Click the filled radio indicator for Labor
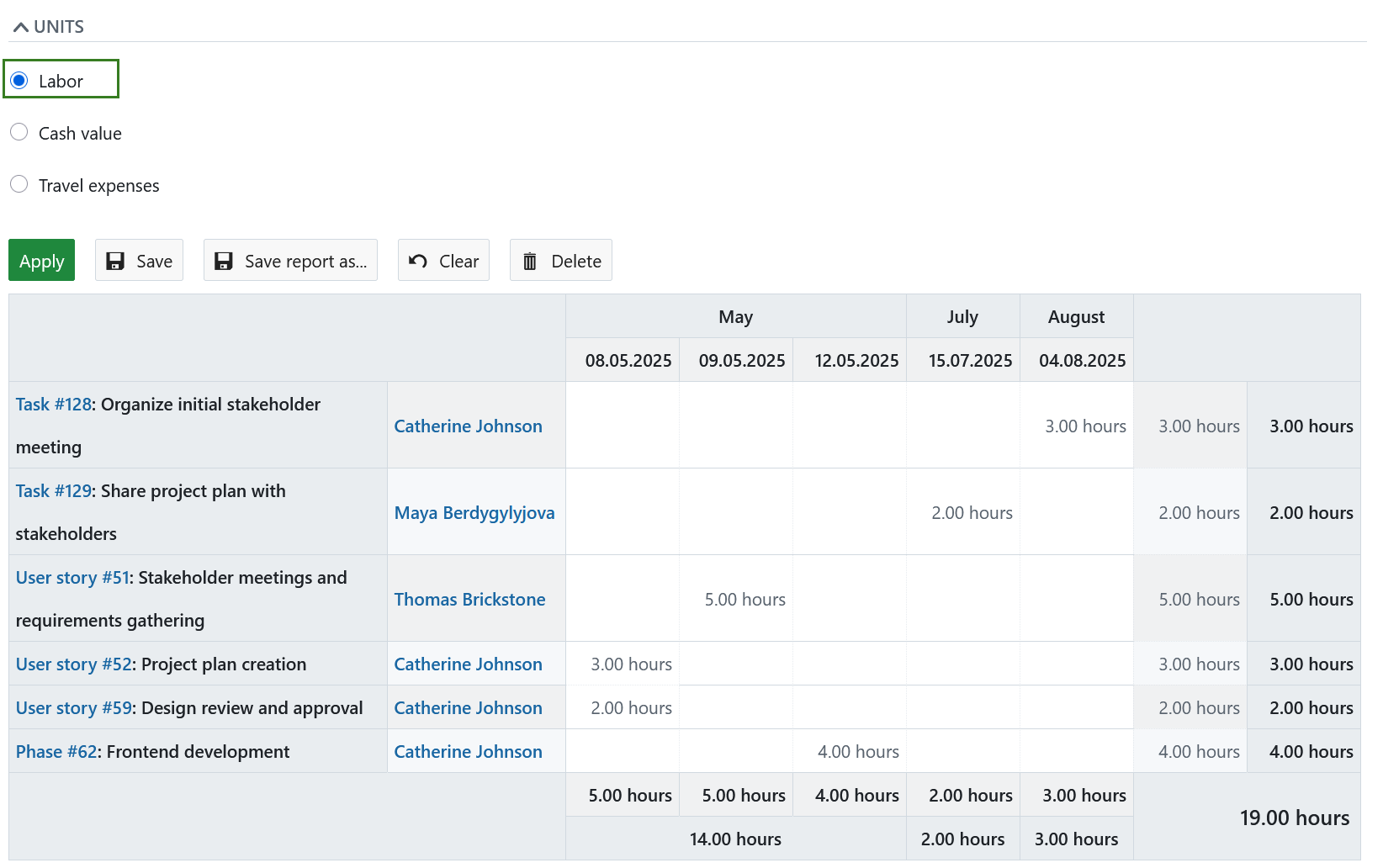Viewport: 1383px width, 868px height. coord(19,80)
